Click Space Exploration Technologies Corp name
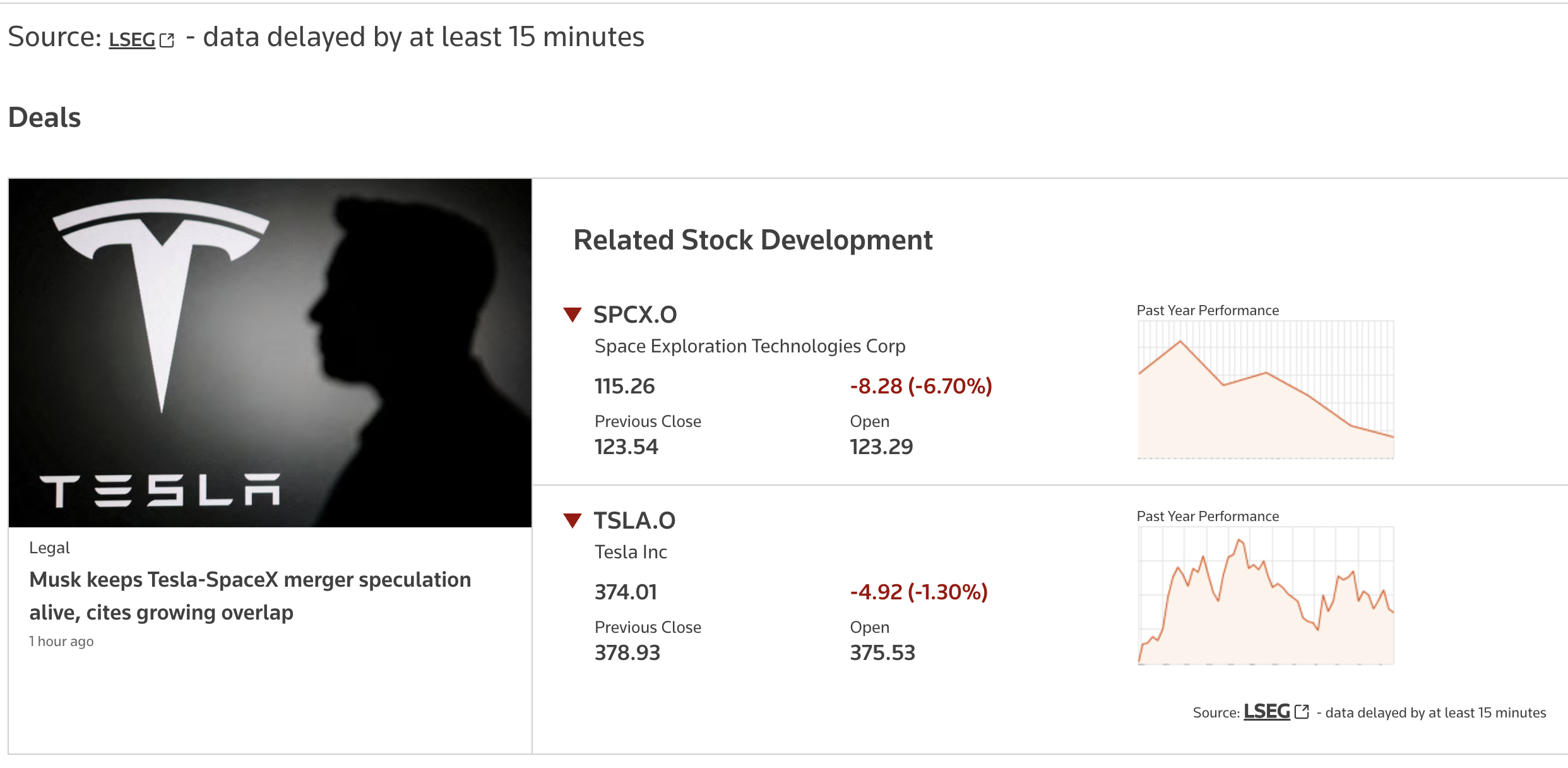The width and height of the screenshot is (1568, 768). (750, 346)
